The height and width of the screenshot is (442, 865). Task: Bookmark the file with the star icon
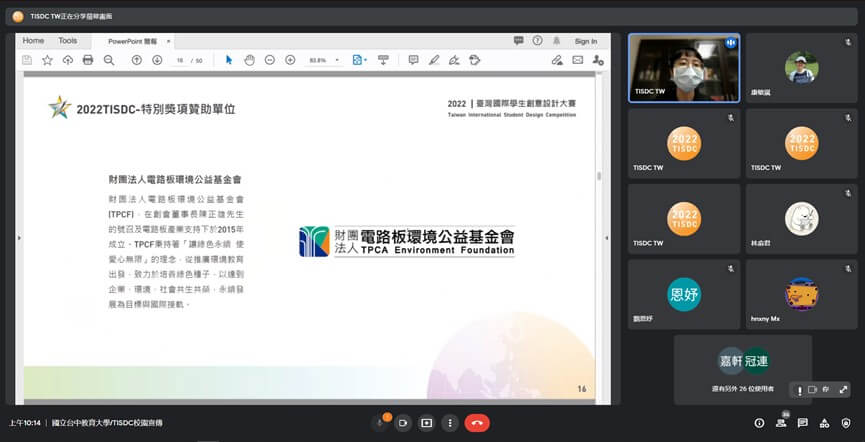(47, 60)
